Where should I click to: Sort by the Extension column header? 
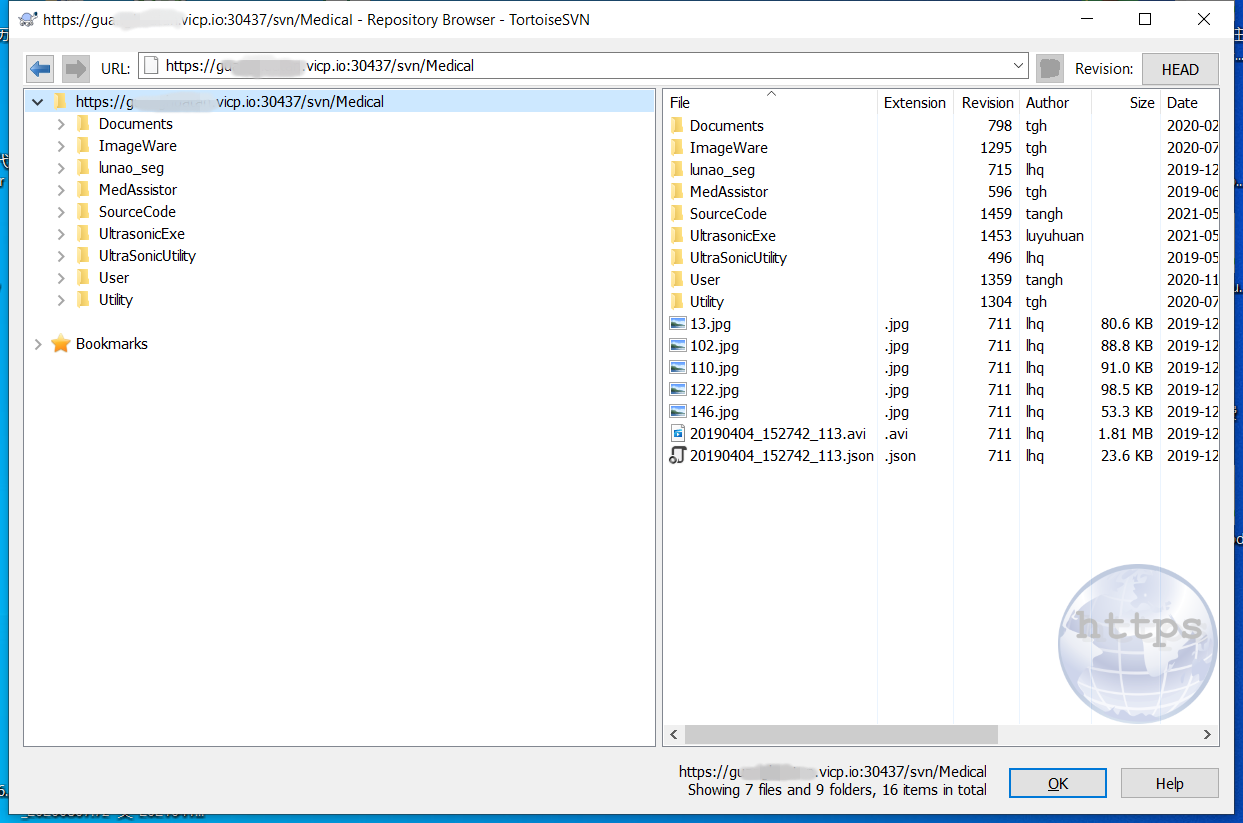(x=915, y=102)
